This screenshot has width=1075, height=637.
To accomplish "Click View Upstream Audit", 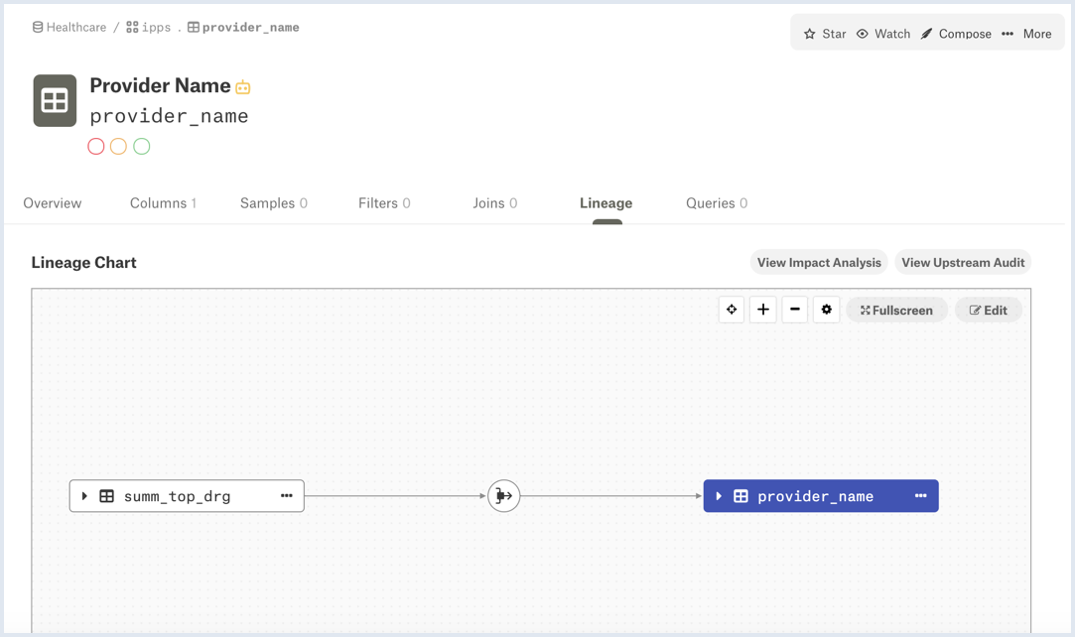I will pos(963,263).
